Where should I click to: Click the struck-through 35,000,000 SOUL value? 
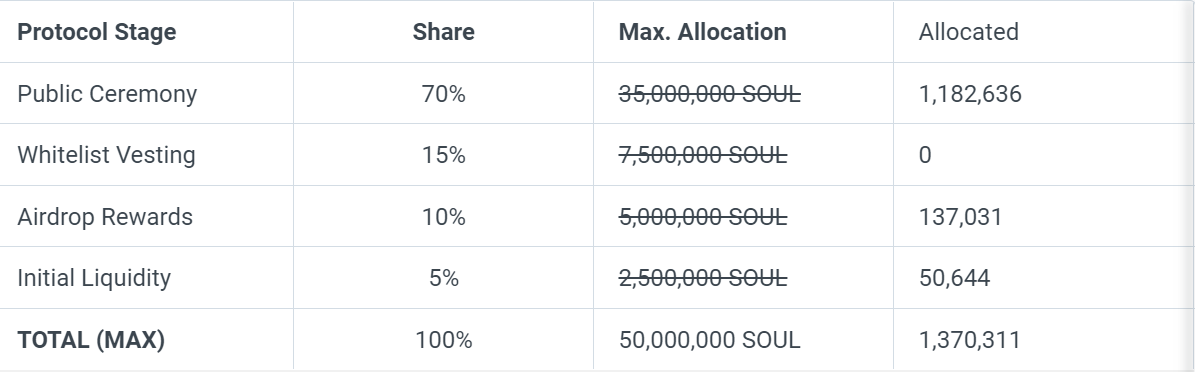point(710,94)
